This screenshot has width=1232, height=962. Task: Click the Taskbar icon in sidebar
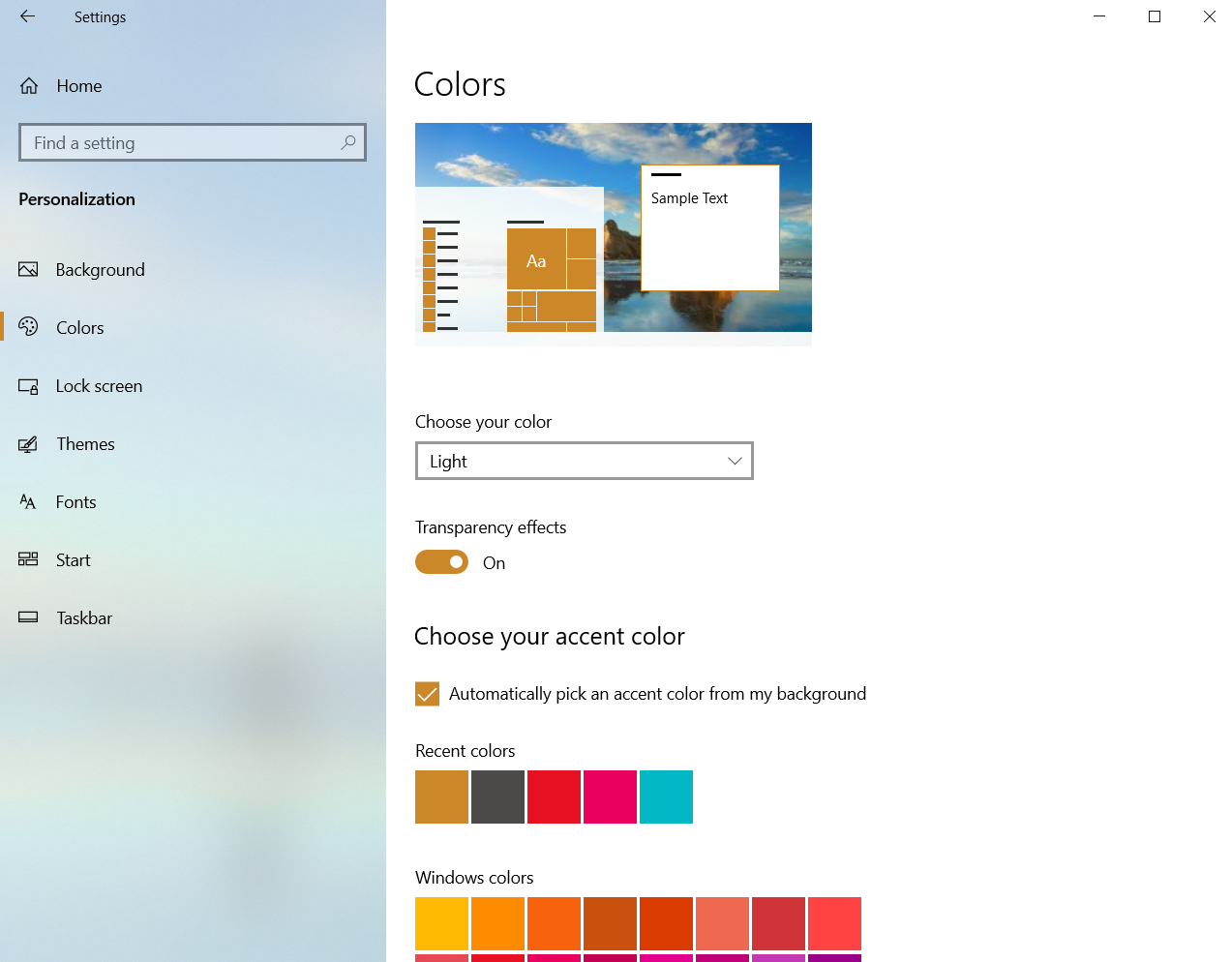pyautogui.click(x=29, y=617)
